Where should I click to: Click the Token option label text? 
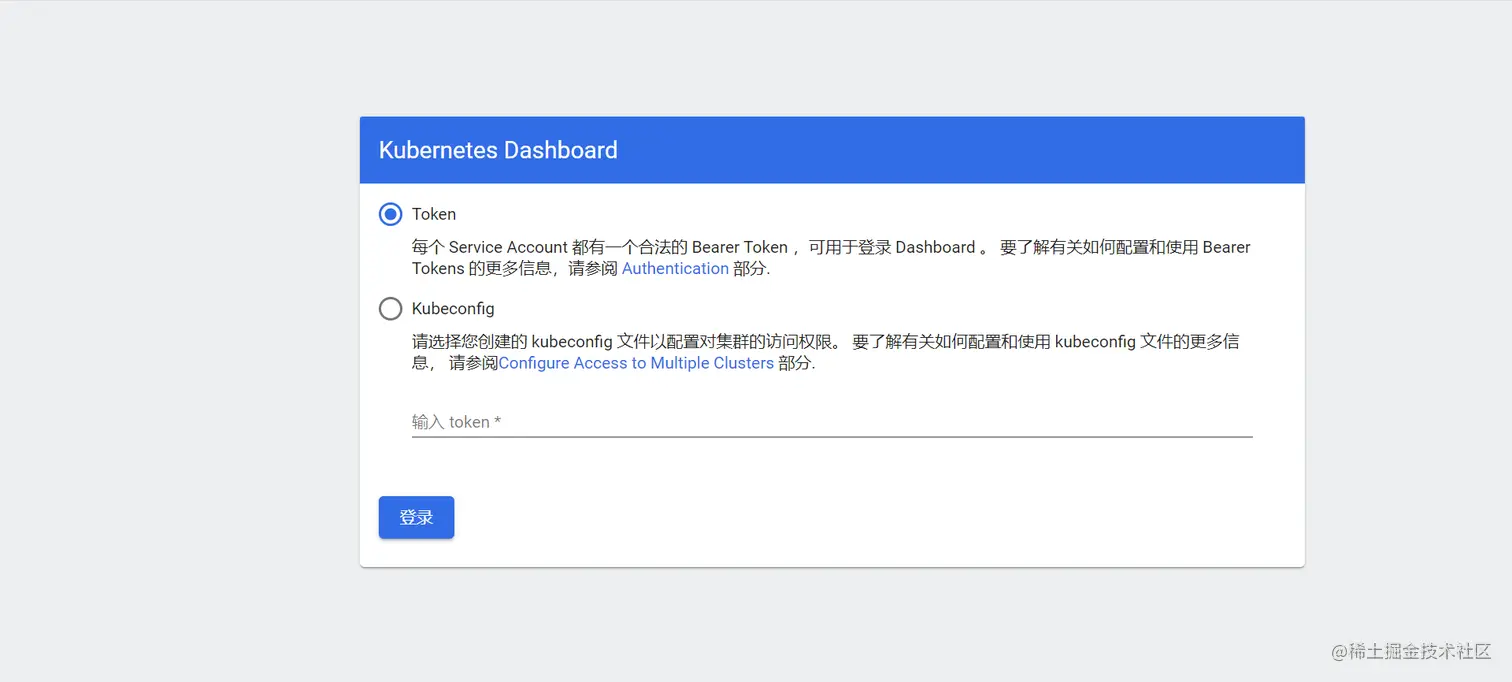[434, 214]
